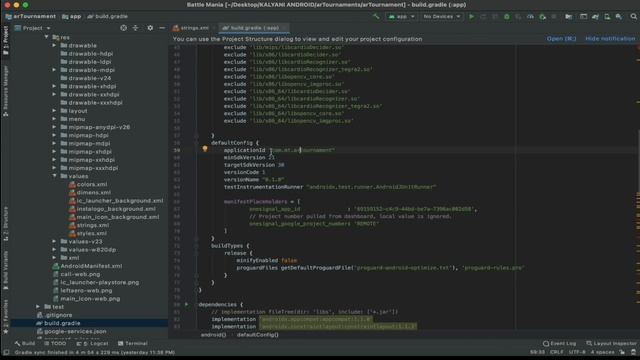
Task: Click the Debug app bug icon
Action: tap(507, 17)
